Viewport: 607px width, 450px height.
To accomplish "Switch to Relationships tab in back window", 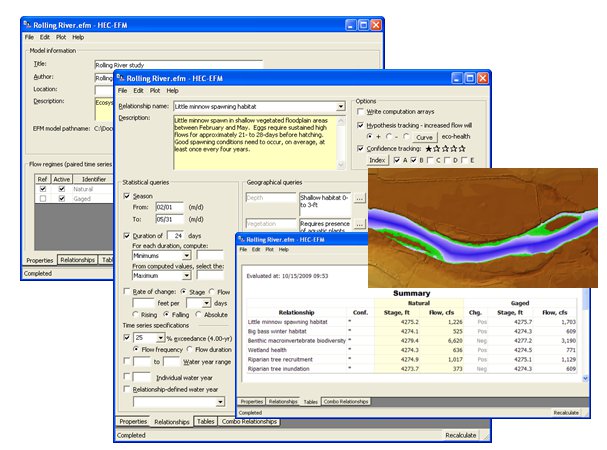I will pos(77,260).
